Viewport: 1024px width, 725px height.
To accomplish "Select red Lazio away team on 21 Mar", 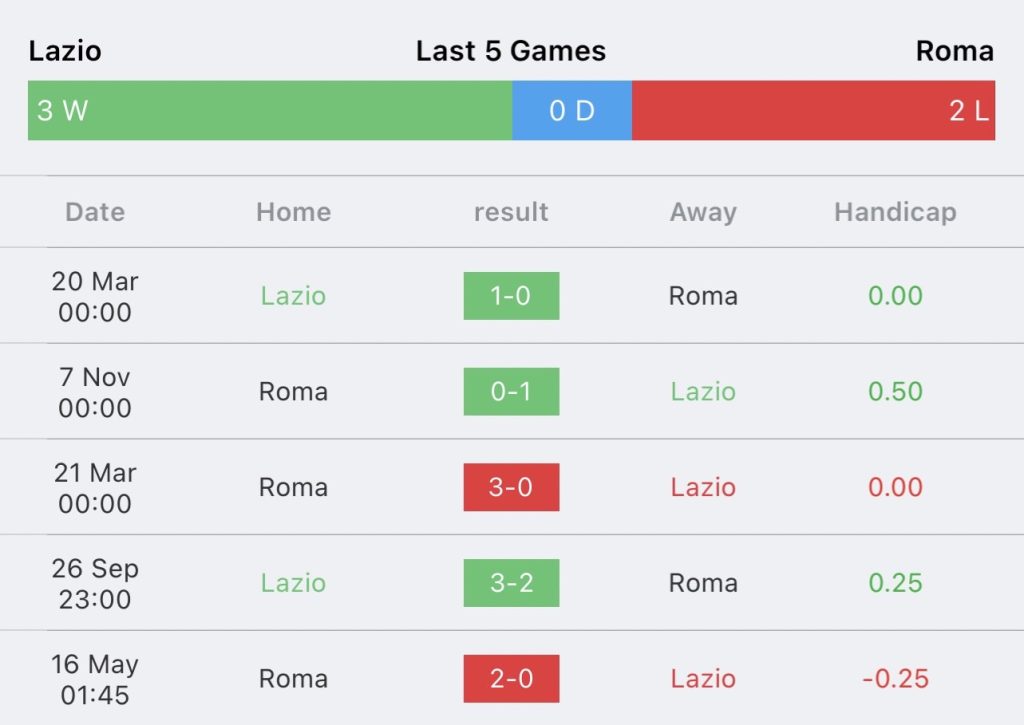I will (x=703, y=487).
